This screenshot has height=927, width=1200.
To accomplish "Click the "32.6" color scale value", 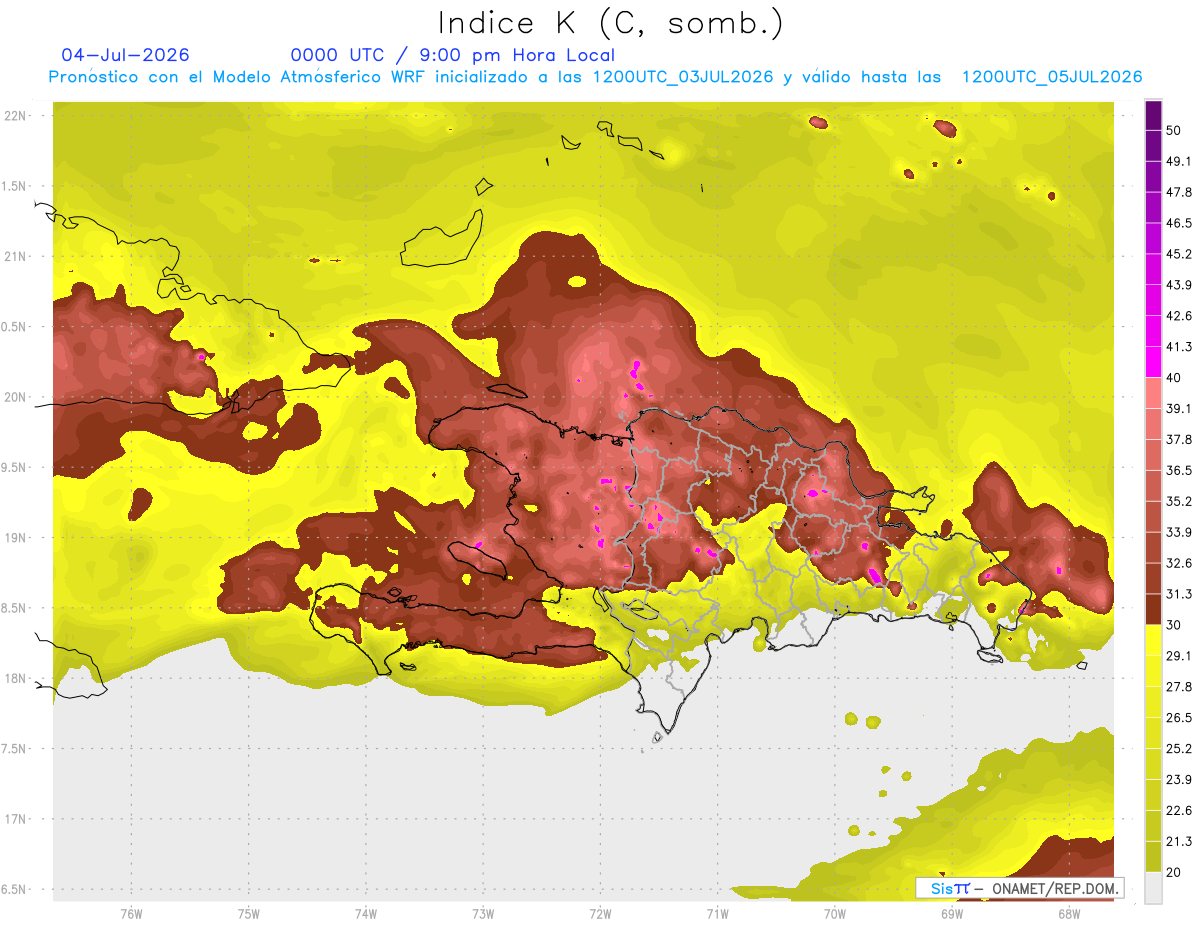I will tap(1179, 563).
